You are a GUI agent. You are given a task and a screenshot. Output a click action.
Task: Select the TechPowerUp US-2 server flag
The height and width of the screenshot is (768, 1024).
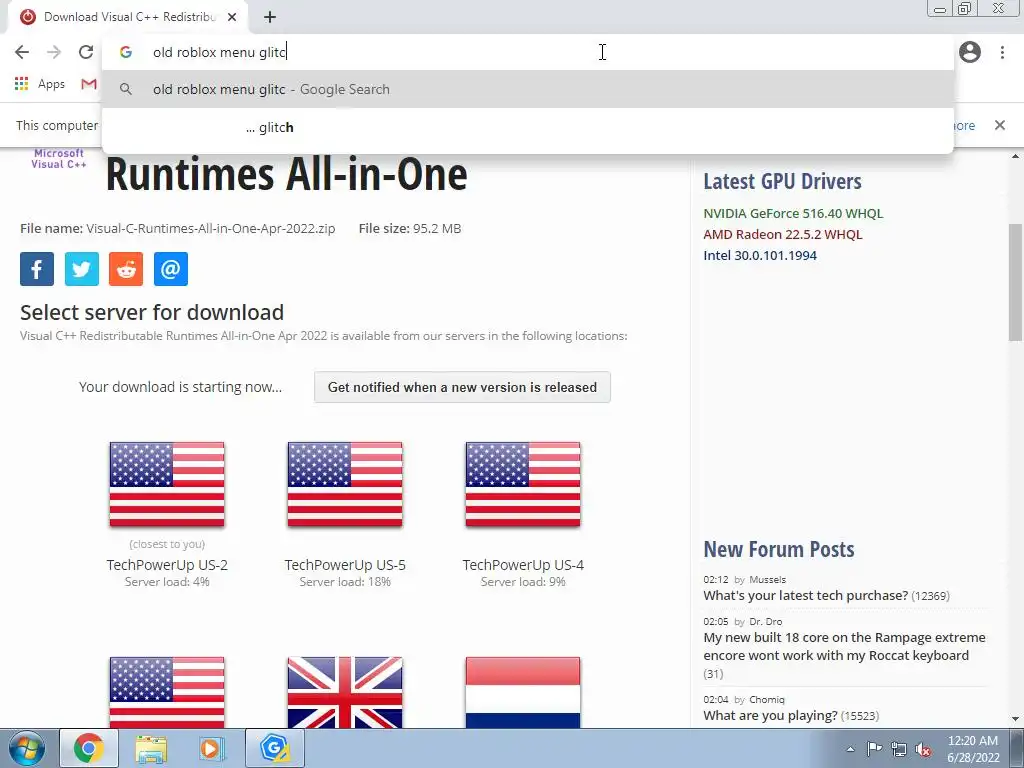click(x=167, y=484)
